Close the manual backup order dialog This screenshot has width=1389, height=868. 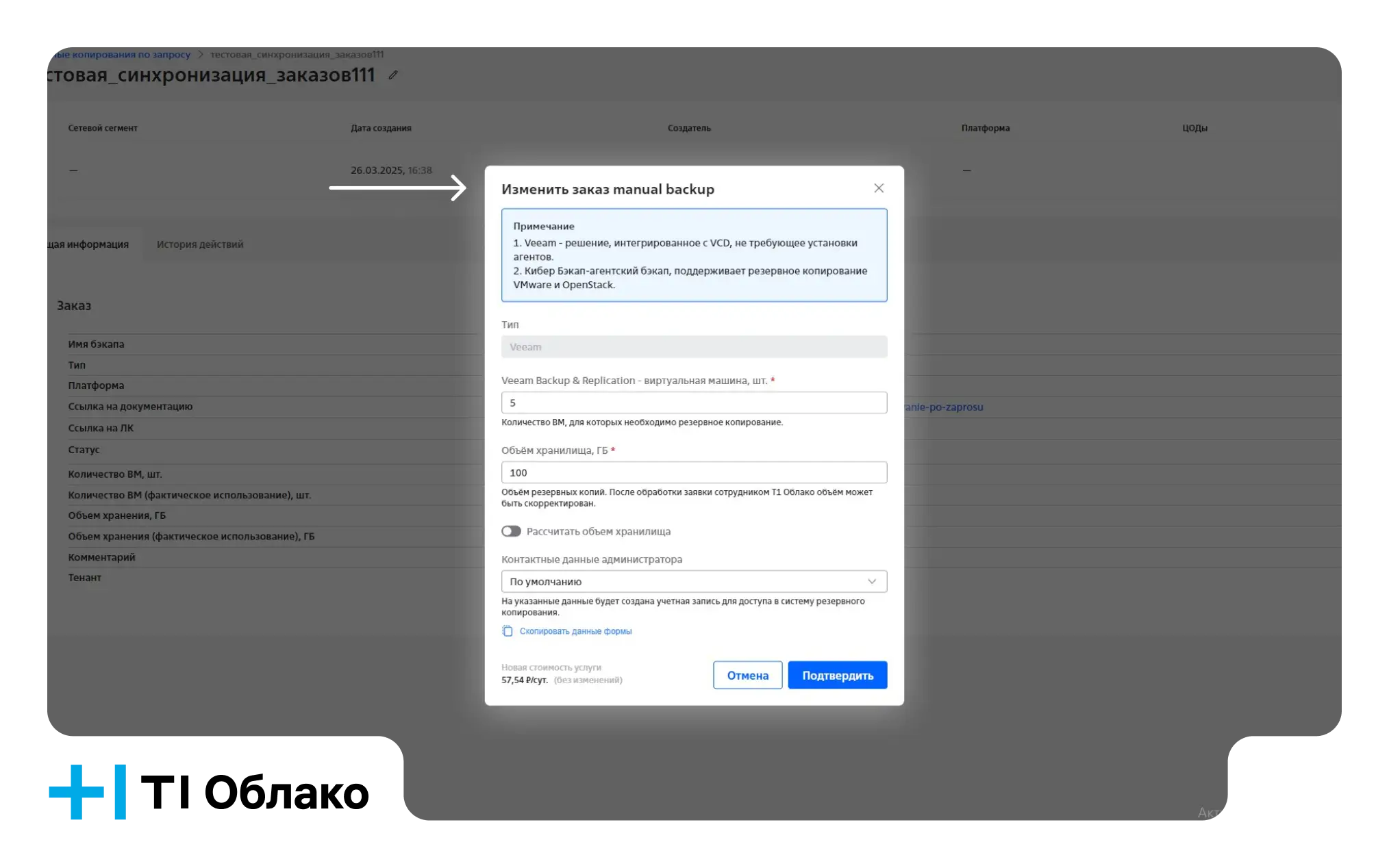(x=879, y=188)
